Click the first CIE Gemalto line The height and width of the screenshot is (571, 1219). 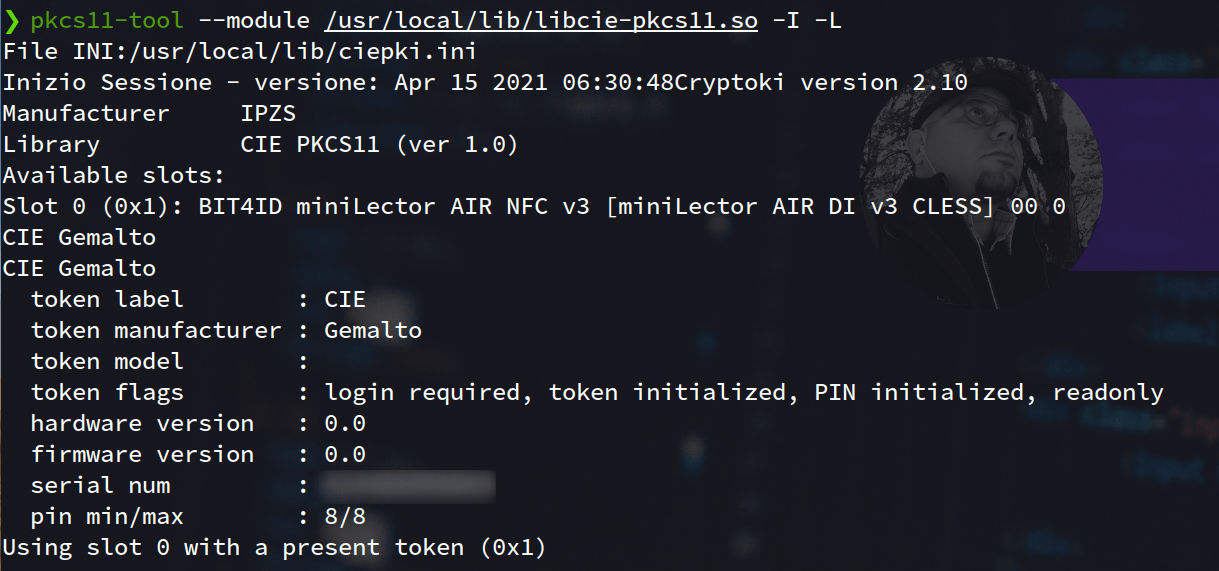click(x=80, y=237)
